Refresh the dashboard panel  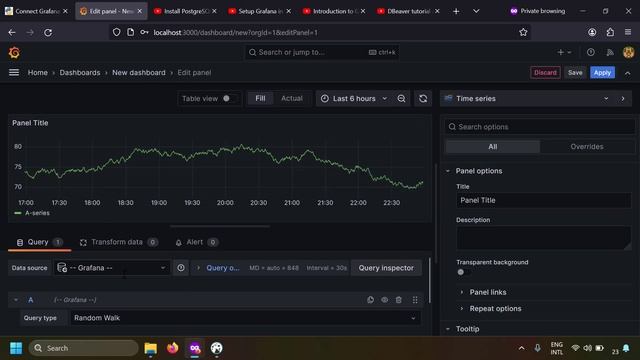(x=423, y=99)
